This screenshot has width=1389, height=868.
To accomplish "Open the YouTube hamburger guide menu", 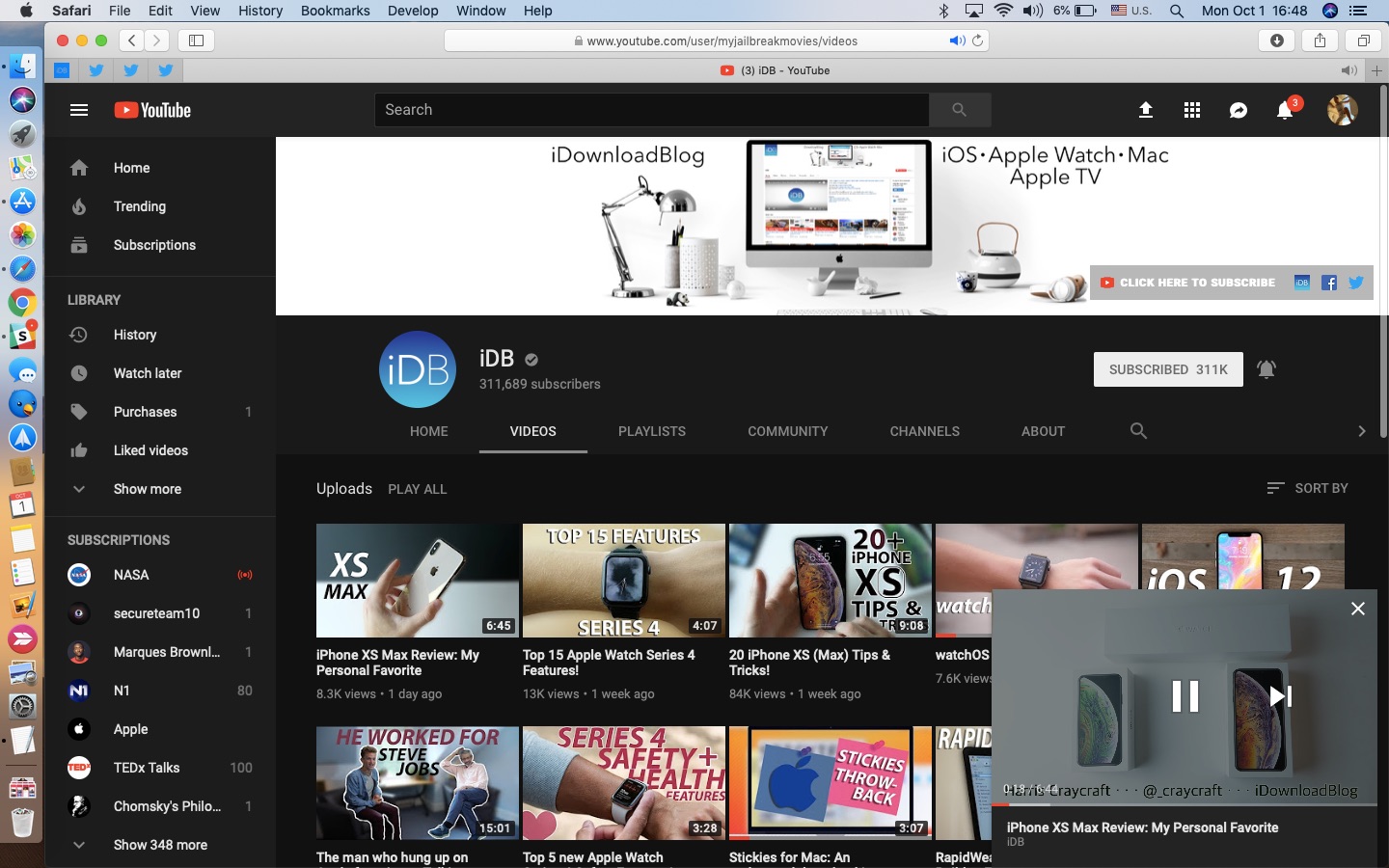I will pyautogui.click(x=79, y=110).
